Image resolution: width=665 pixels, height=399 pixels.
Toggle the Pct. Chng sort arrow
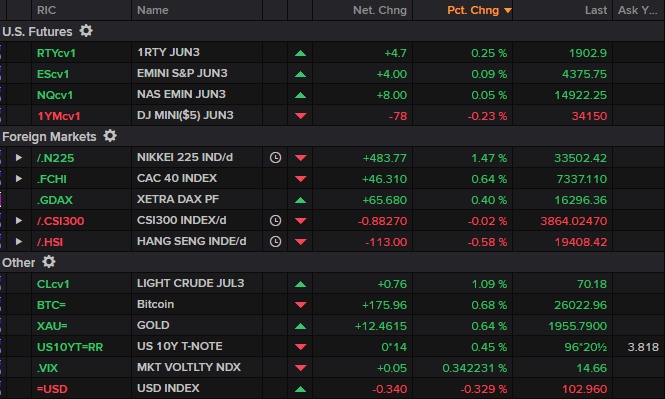tap(508, 11)
